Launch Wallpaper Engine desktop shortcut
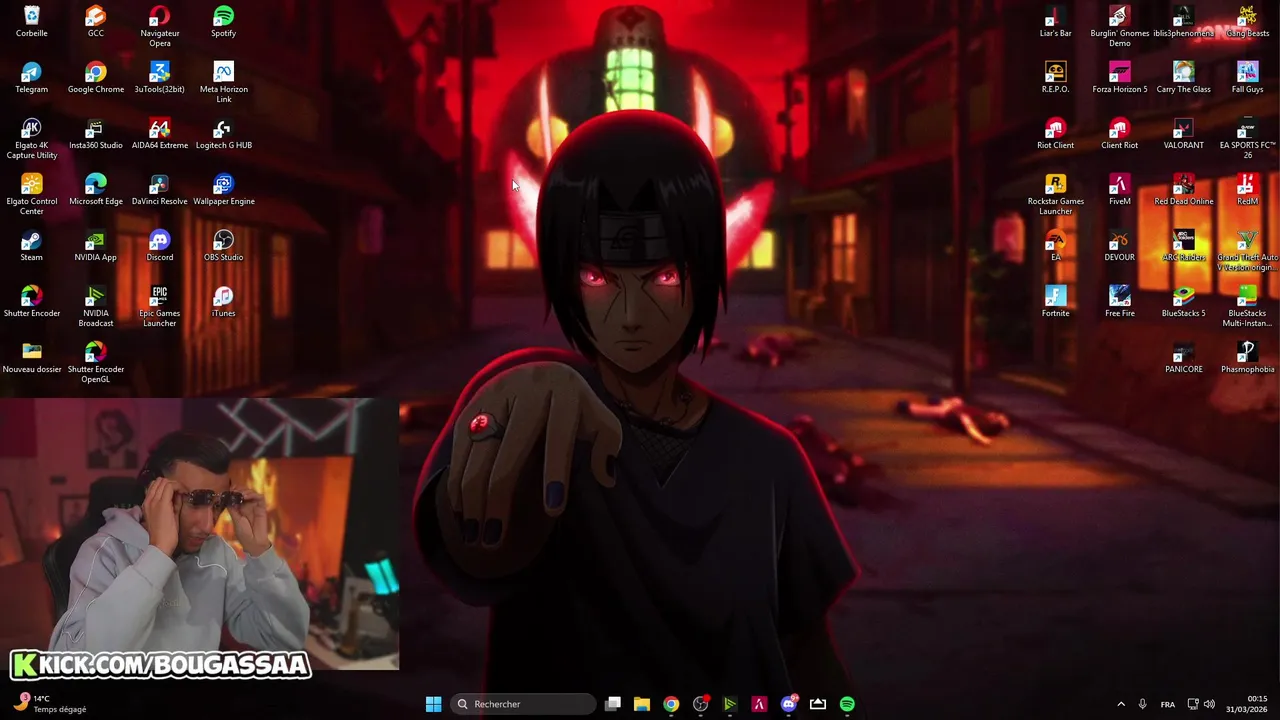1280x720 pixels. pos(224,190)
